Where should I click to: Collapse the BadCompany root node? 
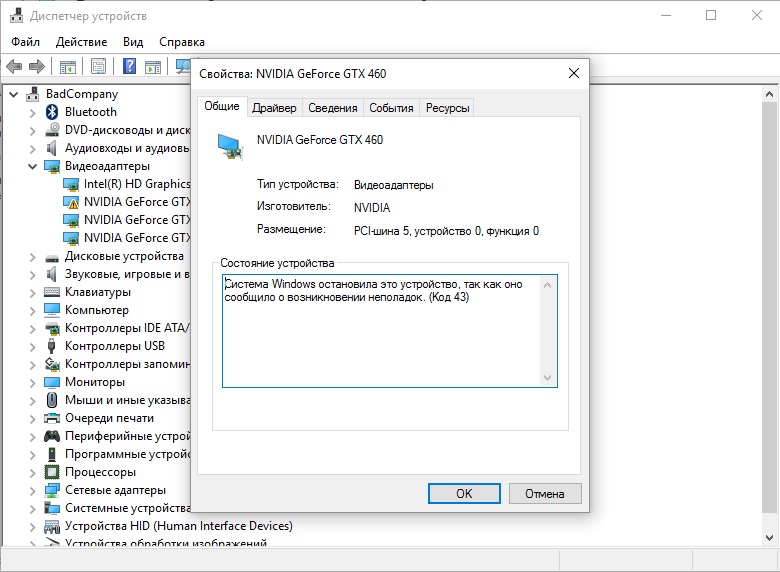[x=14, y=94]
